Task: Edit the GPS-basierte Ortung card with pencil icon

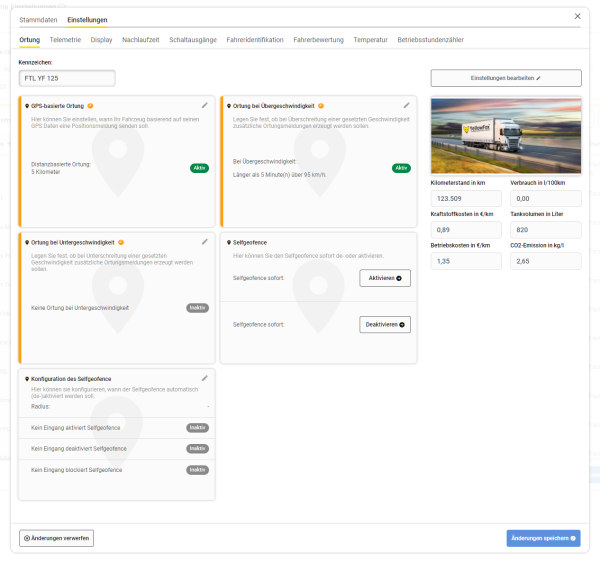Action: pyautogui.click(x=205, y=105)
